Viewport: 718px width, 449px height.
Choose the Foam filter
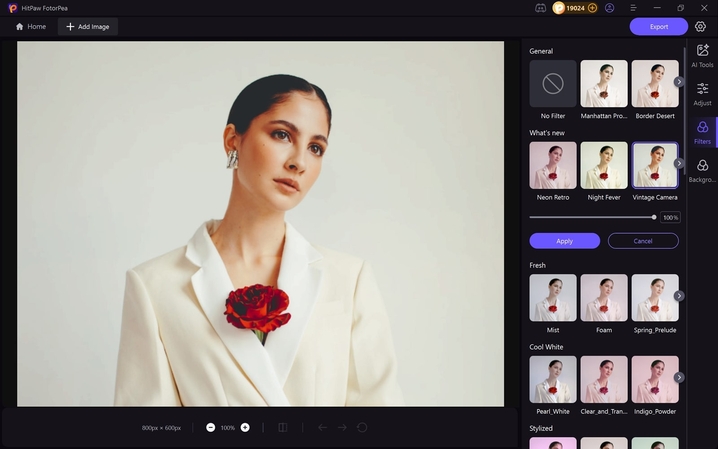coord(604,298)
